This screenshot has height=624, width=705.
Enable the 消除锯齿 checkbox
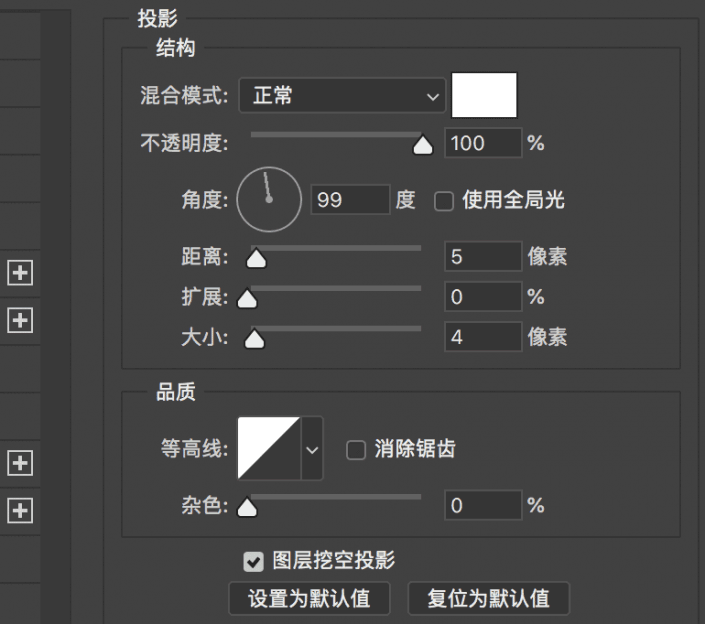point(356,450)
